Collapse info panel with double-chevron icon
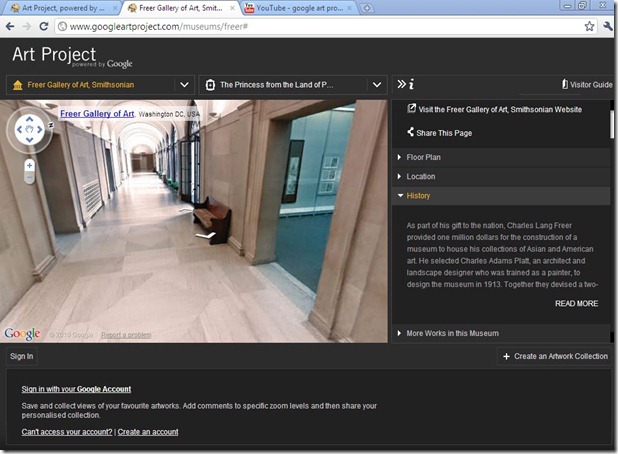618x454 pixels. click(x=401, y=84)
